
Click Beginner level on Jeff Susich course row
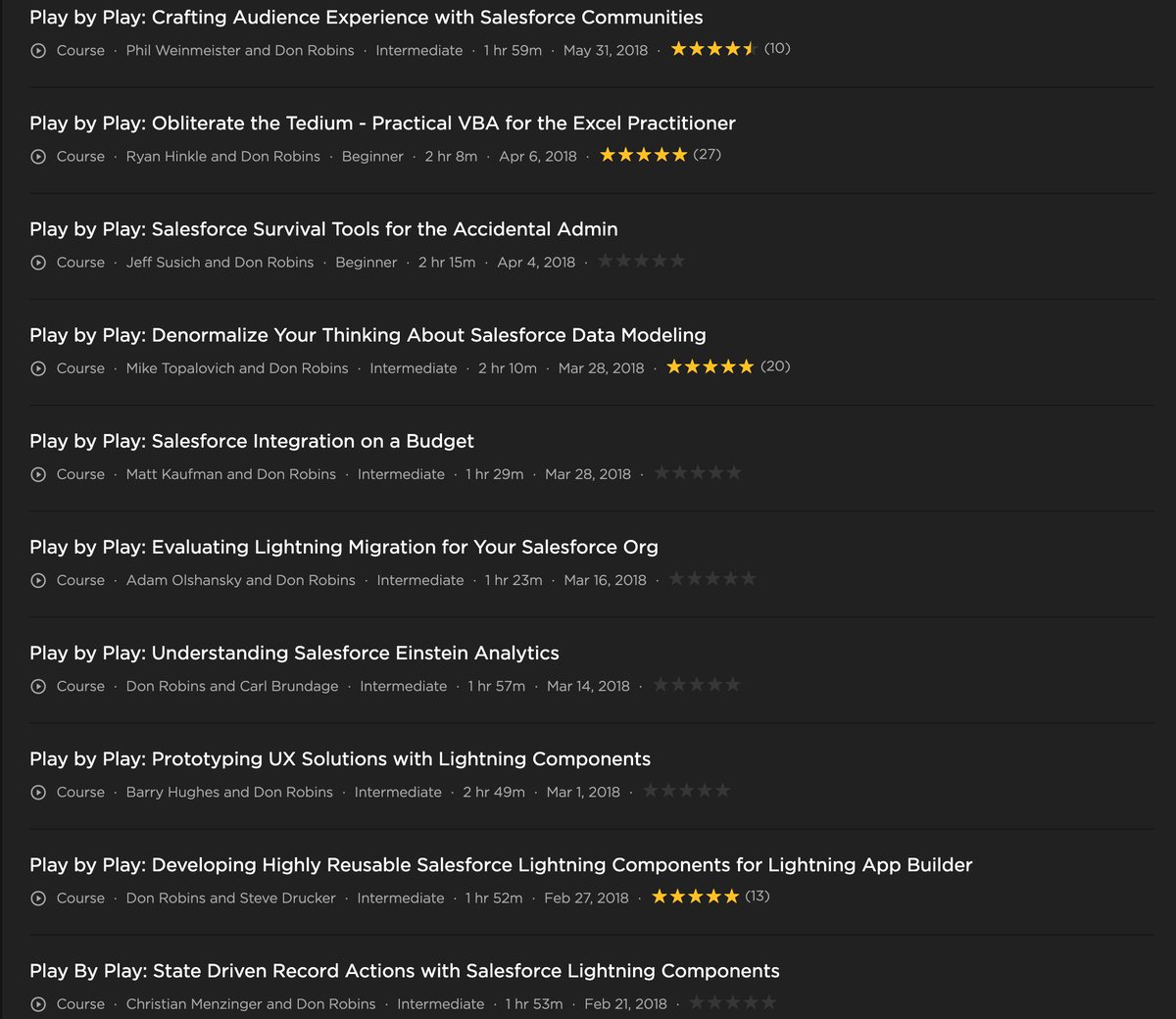367,263
